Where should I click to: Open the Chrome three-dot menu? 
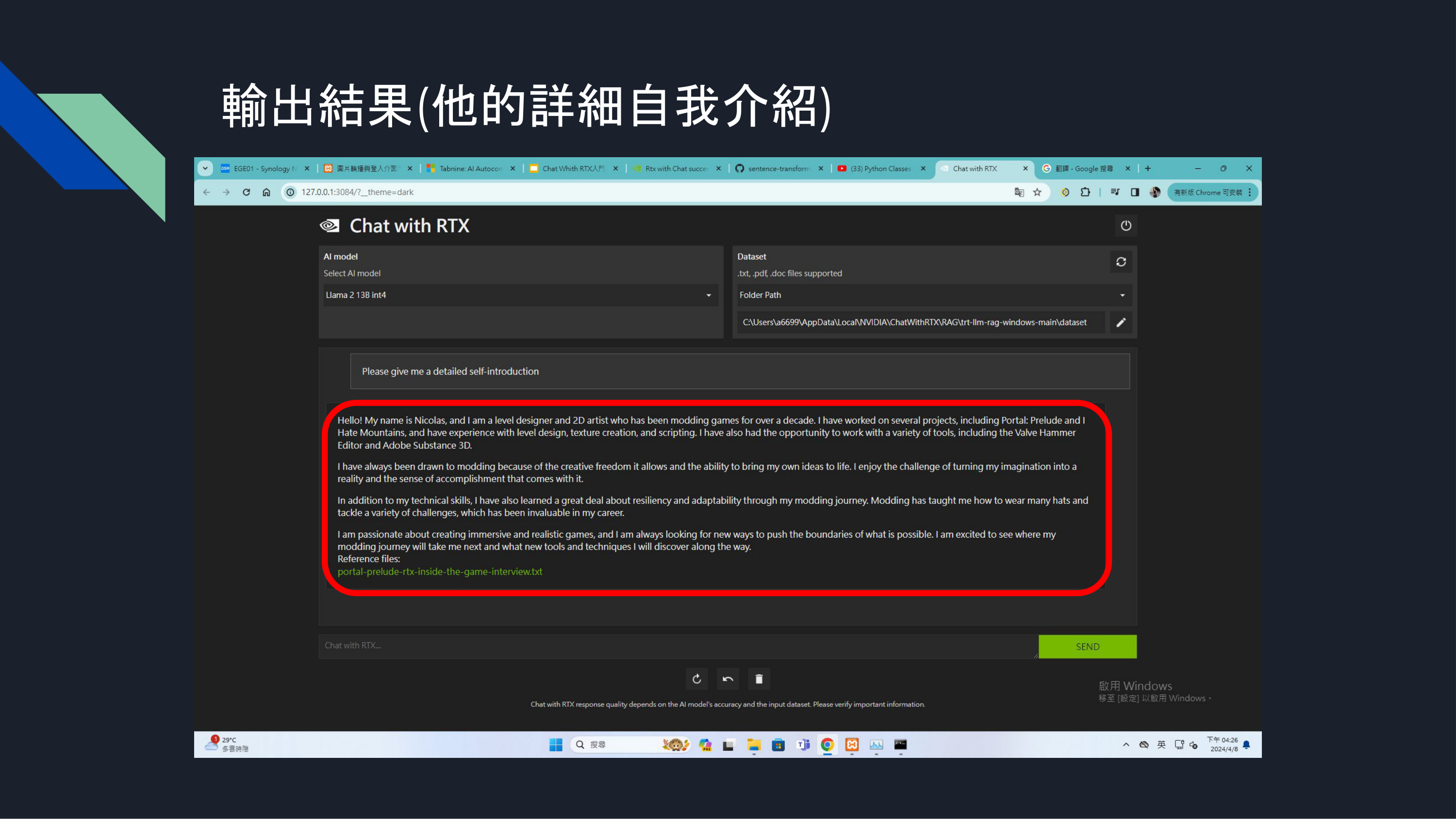coord(1250,192)
